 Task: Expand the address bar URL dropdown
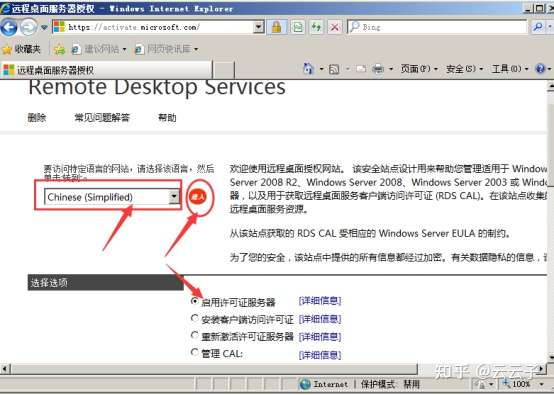(x=259, y=27)
